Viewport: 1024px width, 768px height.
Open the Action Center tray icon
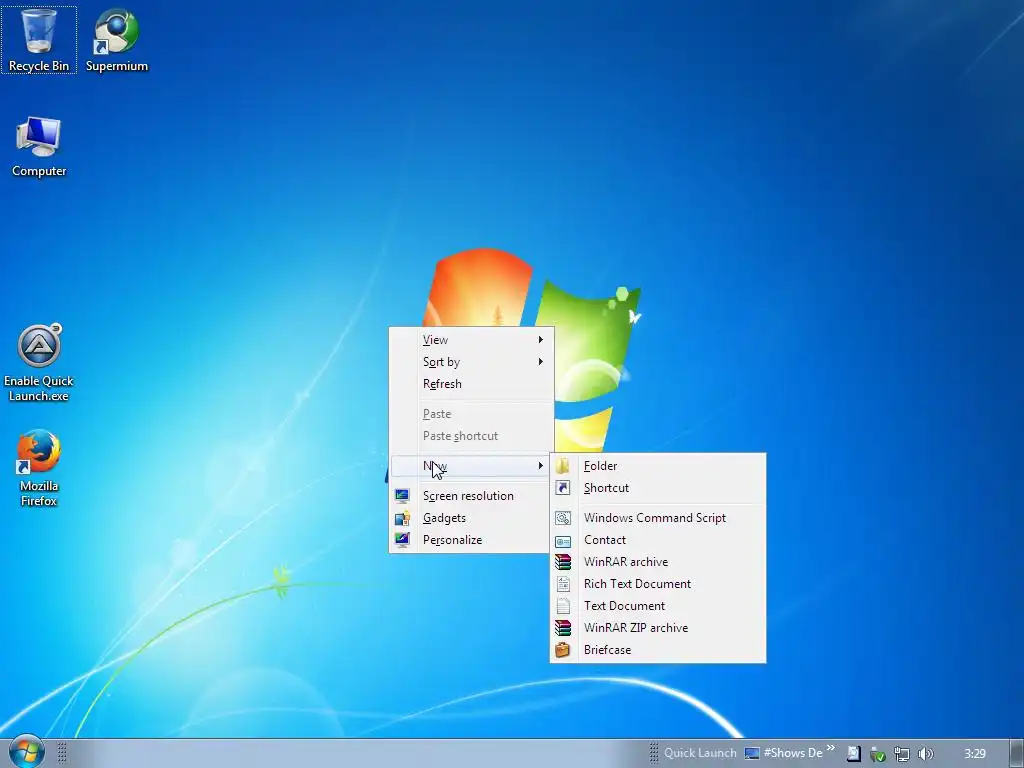click(853, 754)
